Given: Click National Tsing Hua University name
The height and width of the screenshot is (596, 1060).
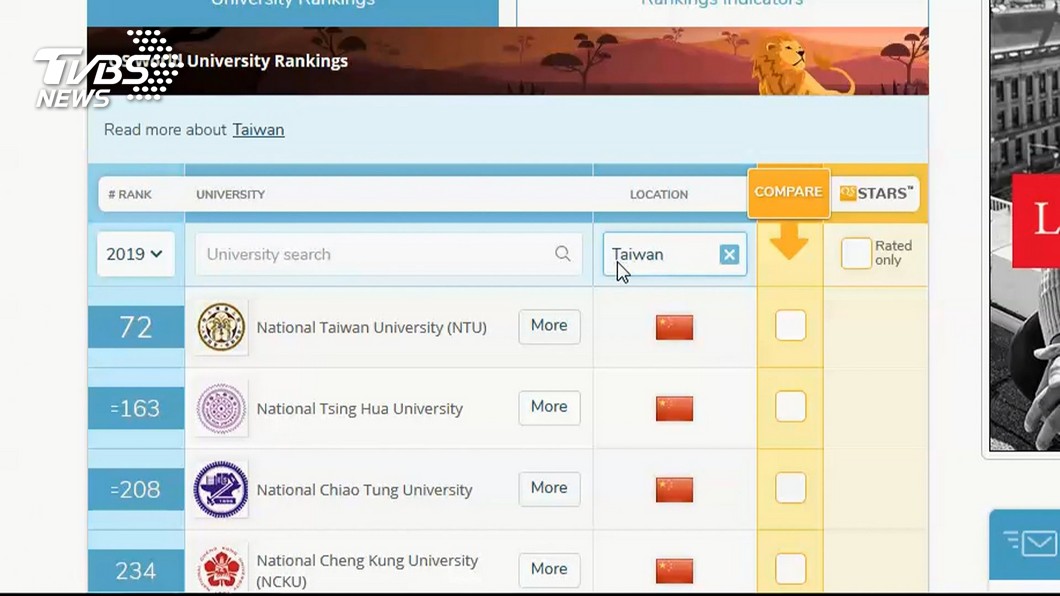Looking at the screenshot, I should (360, 409).
